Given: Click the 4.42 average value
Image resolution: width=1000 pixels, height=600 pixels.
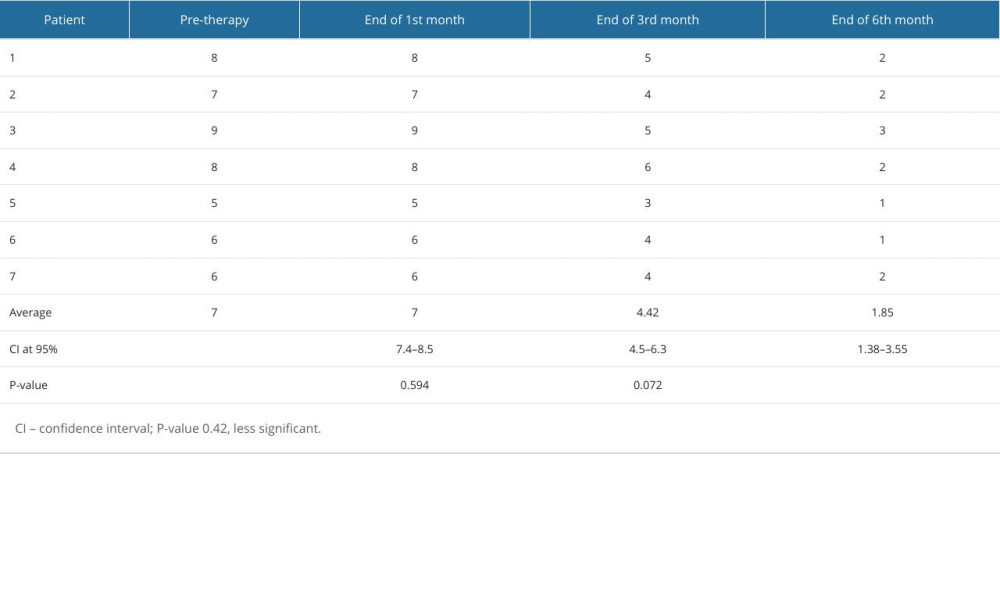Looking at the screenshot, I should click(x=647, y=312).
